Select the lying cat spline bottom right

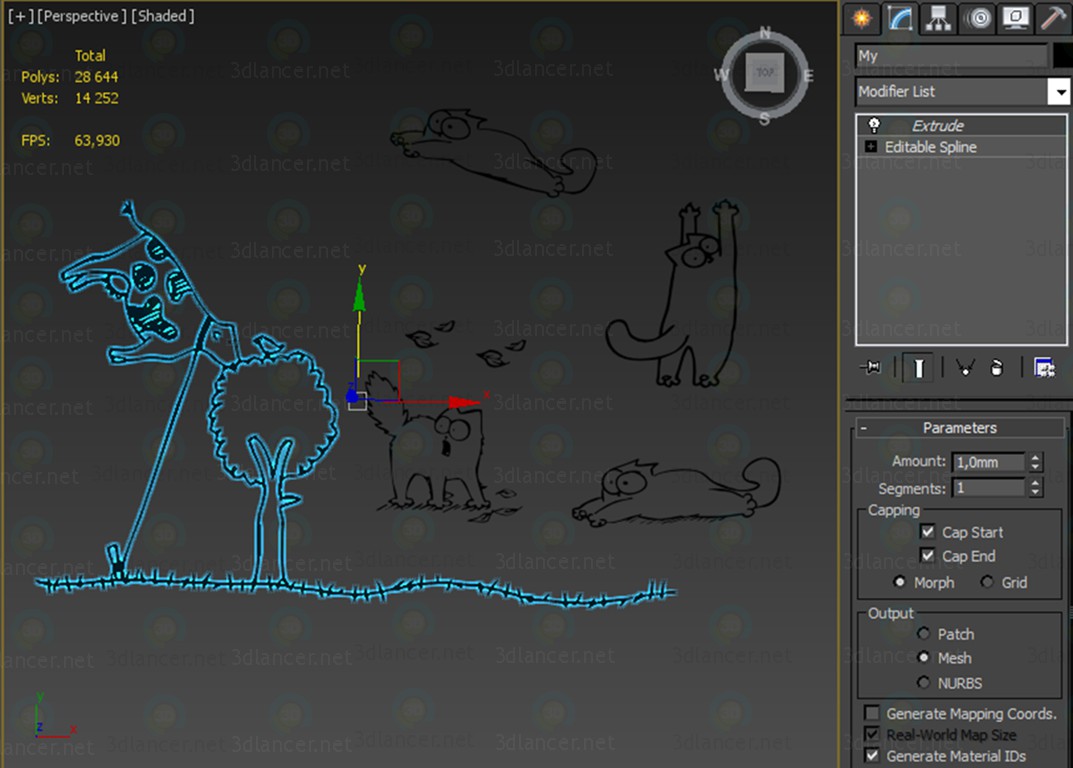(x=676, y=493)
